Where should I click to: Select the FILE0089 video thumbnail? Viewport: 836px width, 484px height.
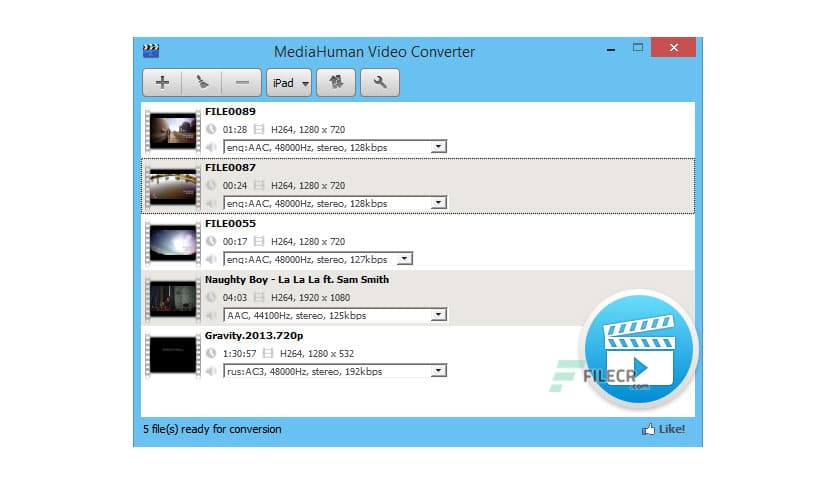coord(173,130)
